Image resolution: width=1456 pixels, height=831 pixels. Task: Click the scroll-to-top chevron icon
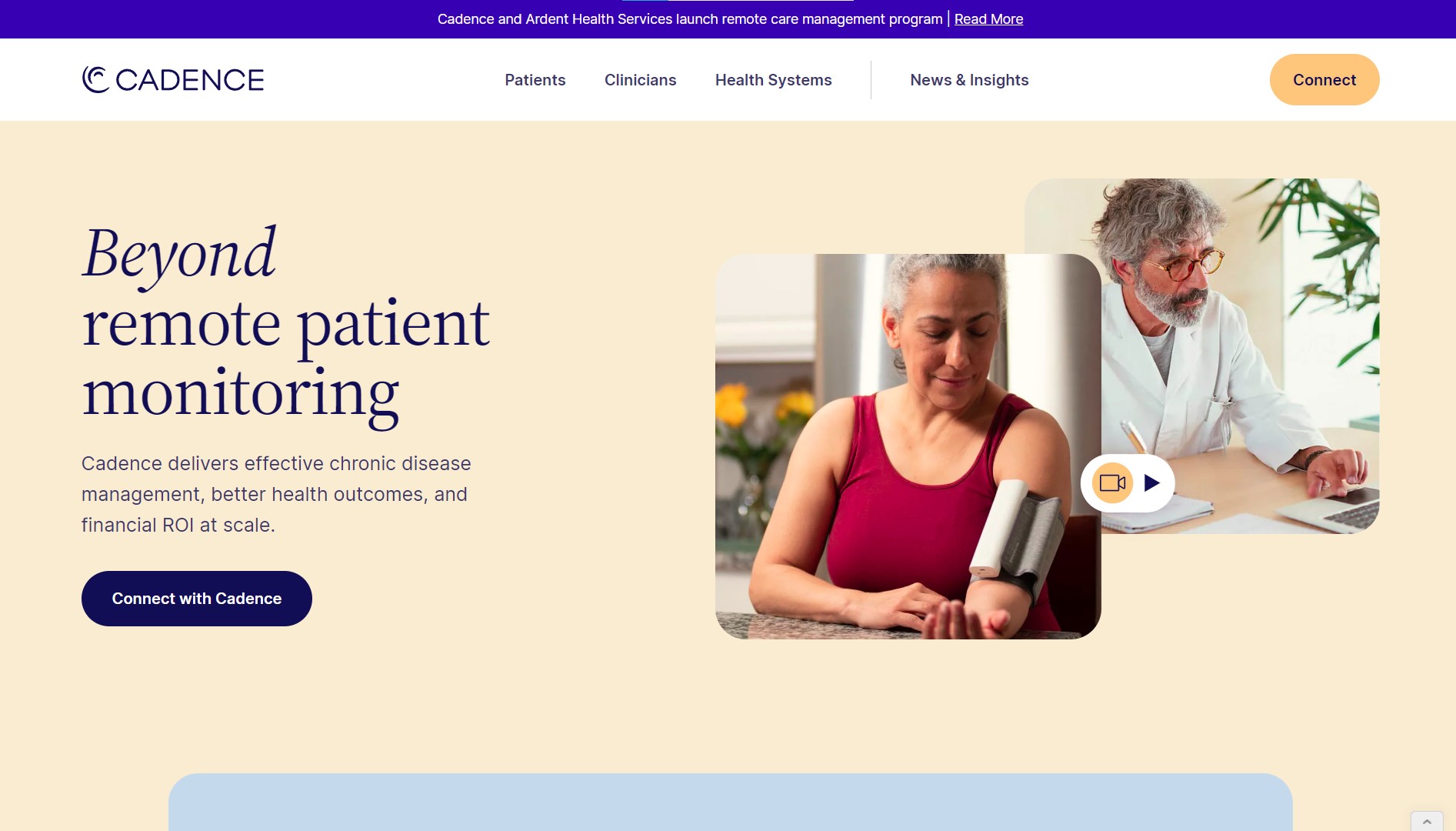coord(1427,821)
